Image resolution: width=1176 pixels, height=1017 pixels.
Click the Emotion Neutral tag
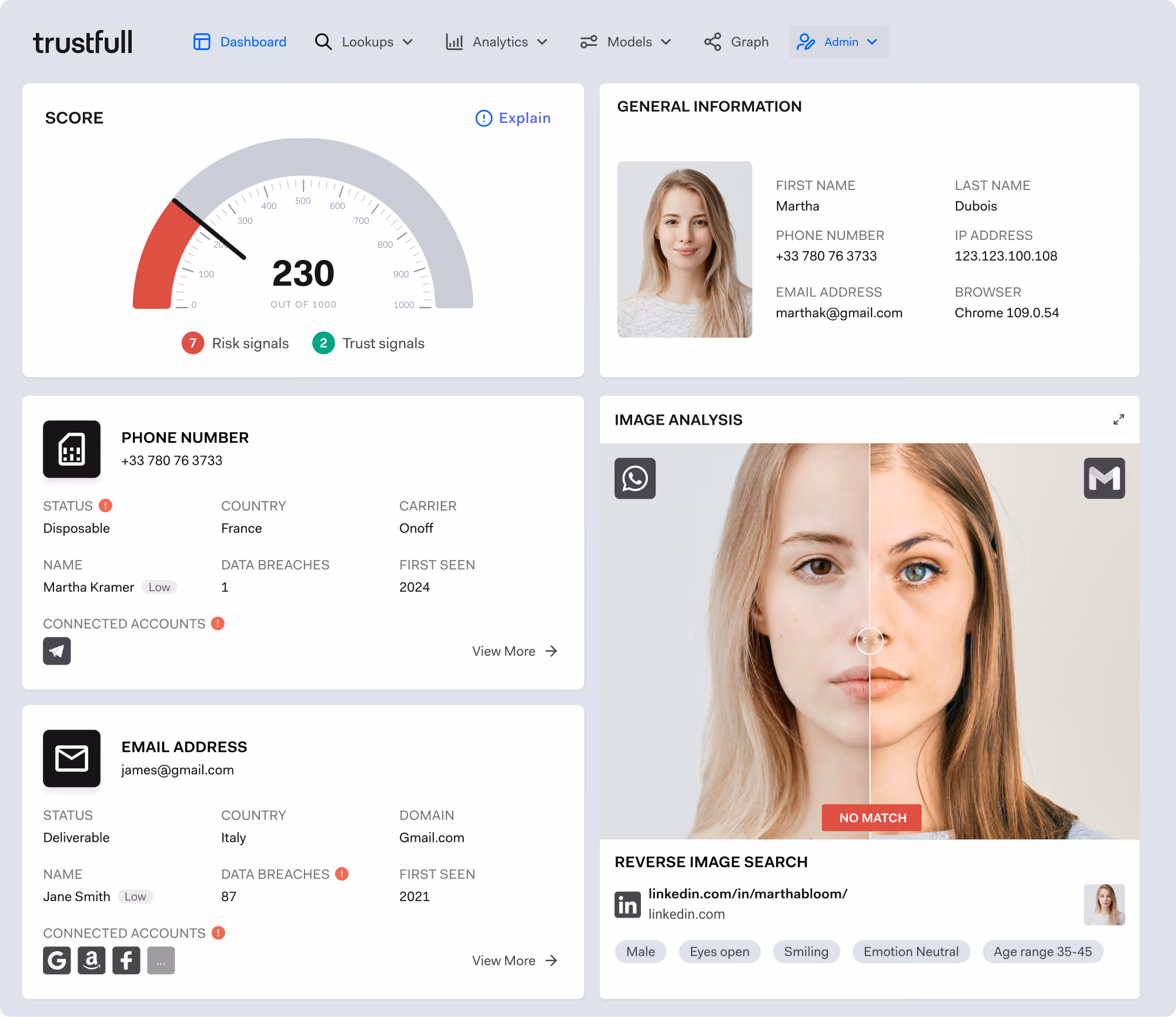coord(911,952)
